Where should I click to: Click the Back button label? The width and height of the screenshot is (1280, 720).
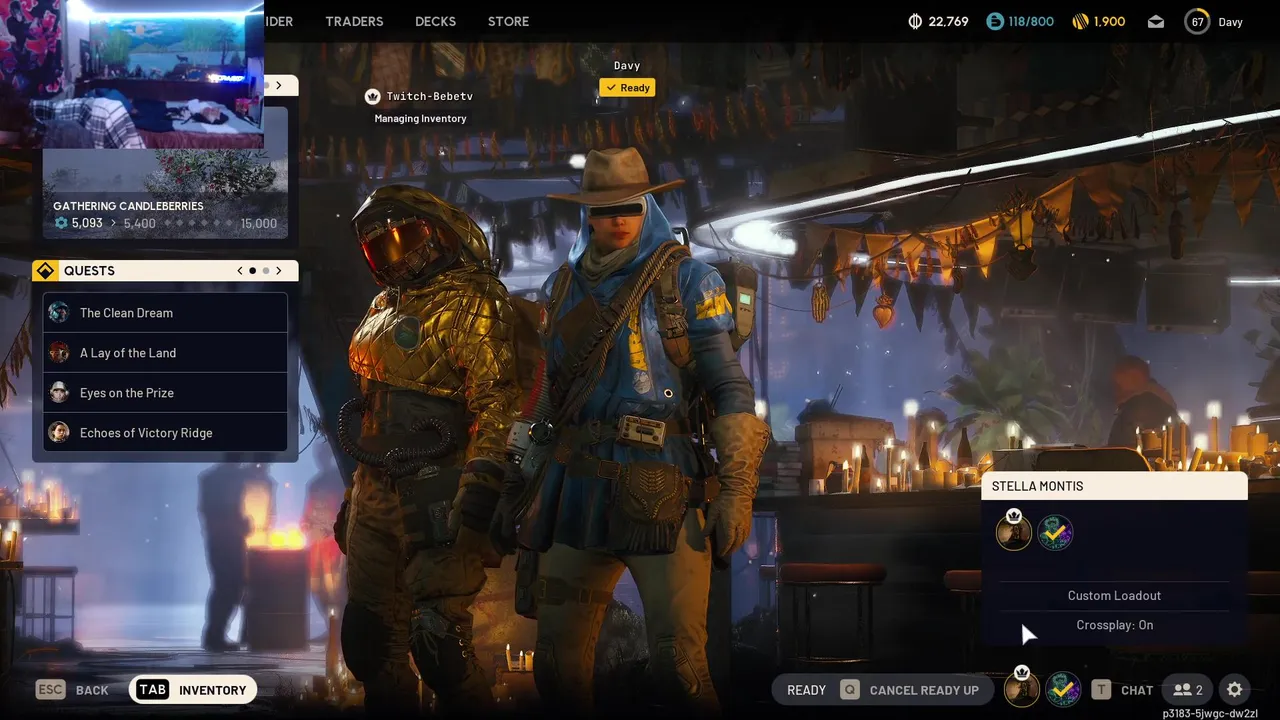92,690
